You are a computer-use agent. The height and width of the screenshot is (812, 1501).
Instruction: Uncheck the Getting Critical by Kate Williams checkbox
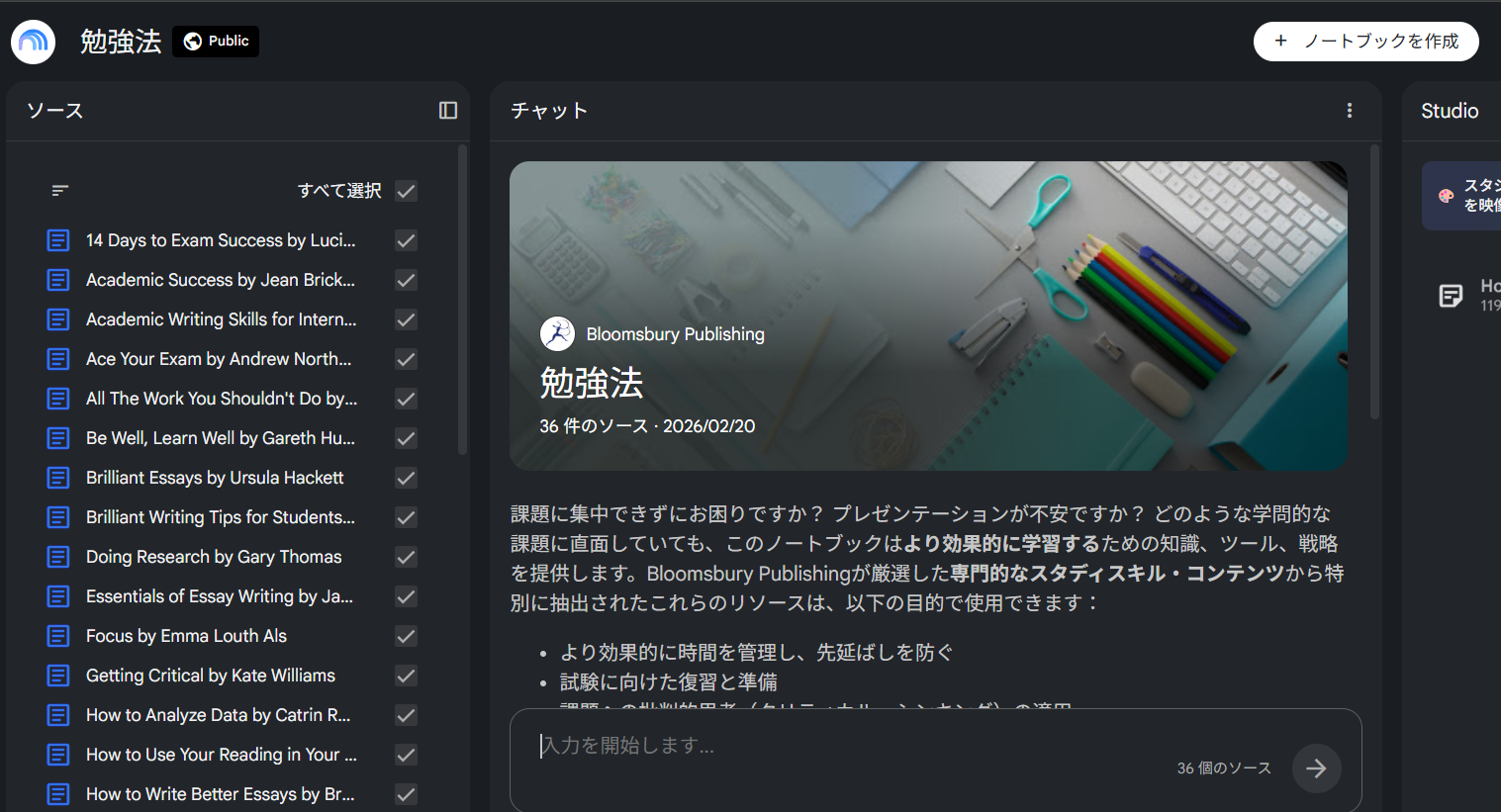(406, 676)
